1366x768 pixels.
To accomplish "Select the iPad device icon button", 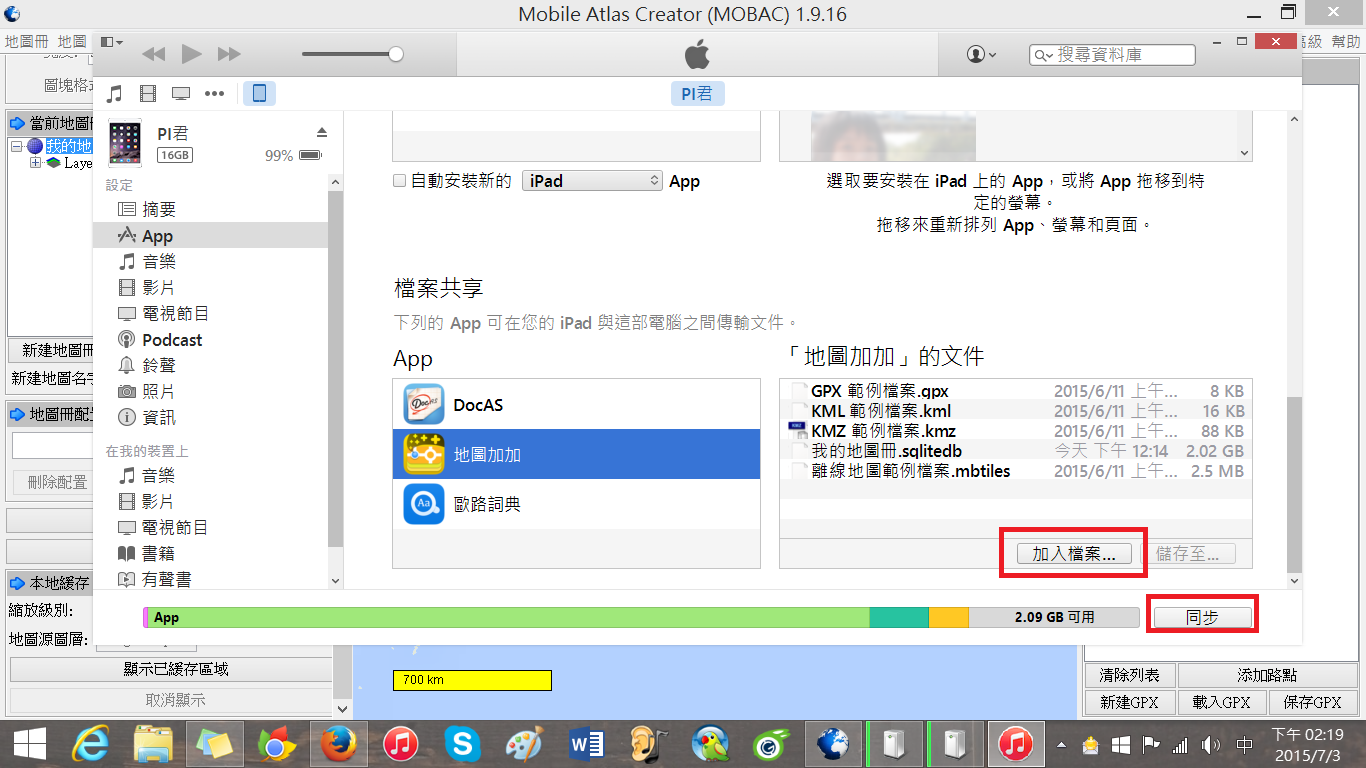I will (259, 94).
